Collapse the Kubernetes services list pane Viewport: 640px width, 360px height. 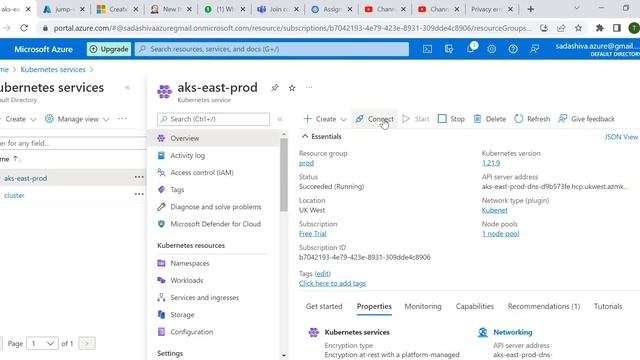click(127, 87)
